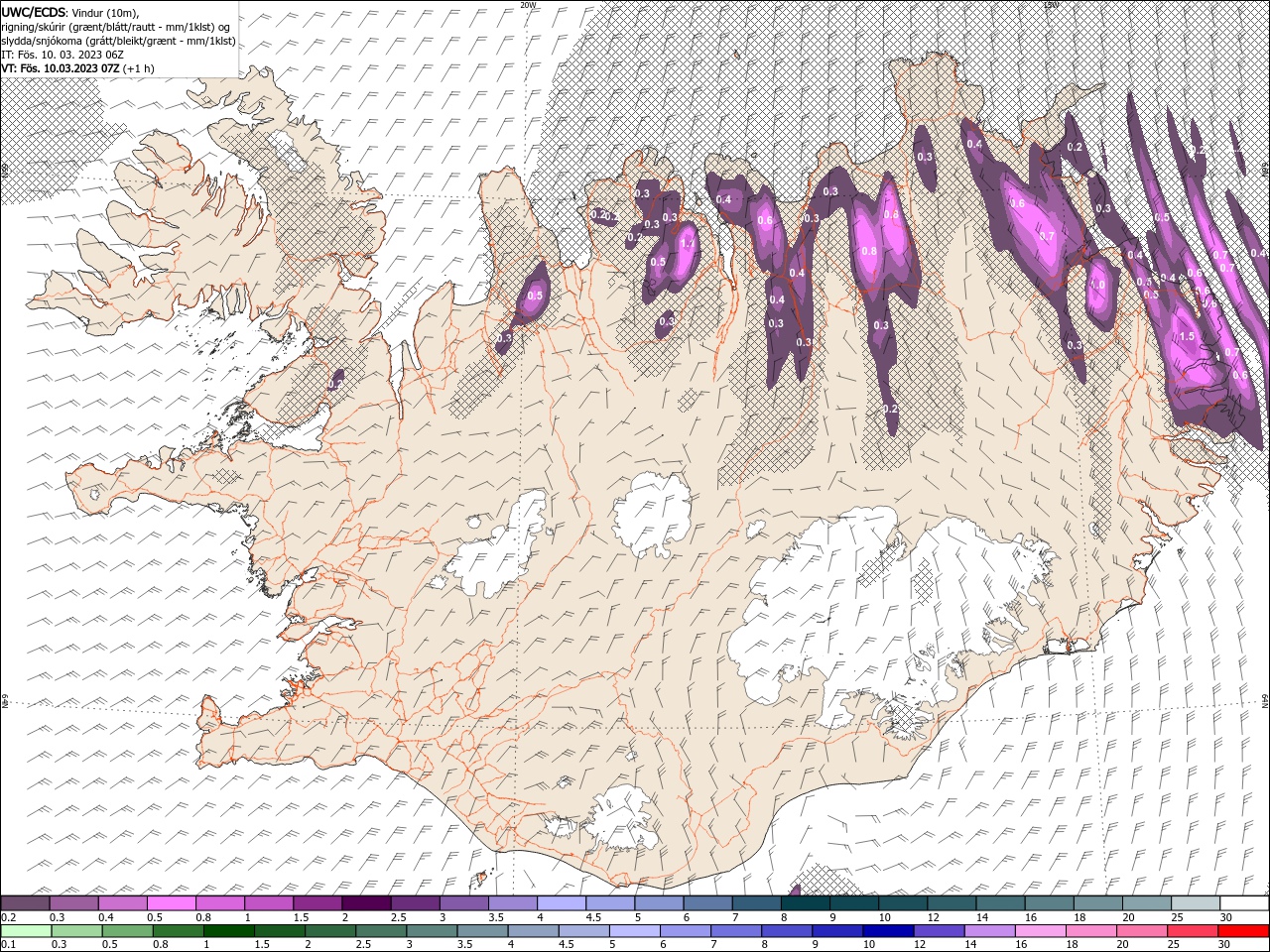Select the light pink 16 swatch in bottom legend row
This screenshot has height=952, width=1270.
(1039, 931)
